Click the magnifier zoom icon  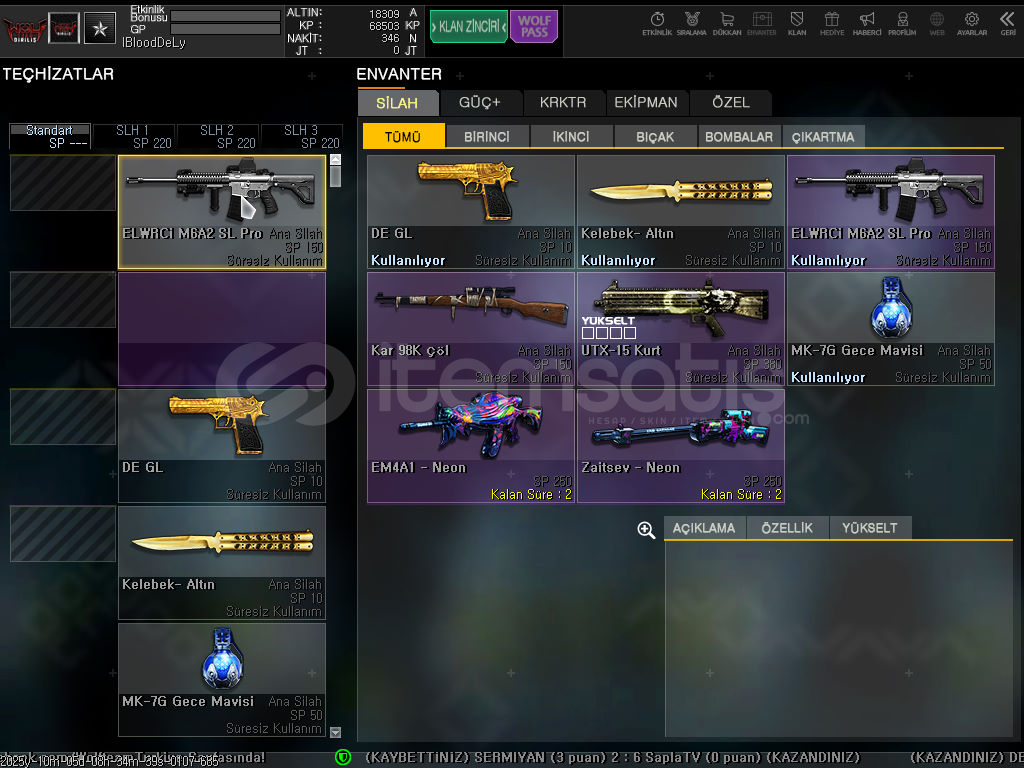(646, 530)
